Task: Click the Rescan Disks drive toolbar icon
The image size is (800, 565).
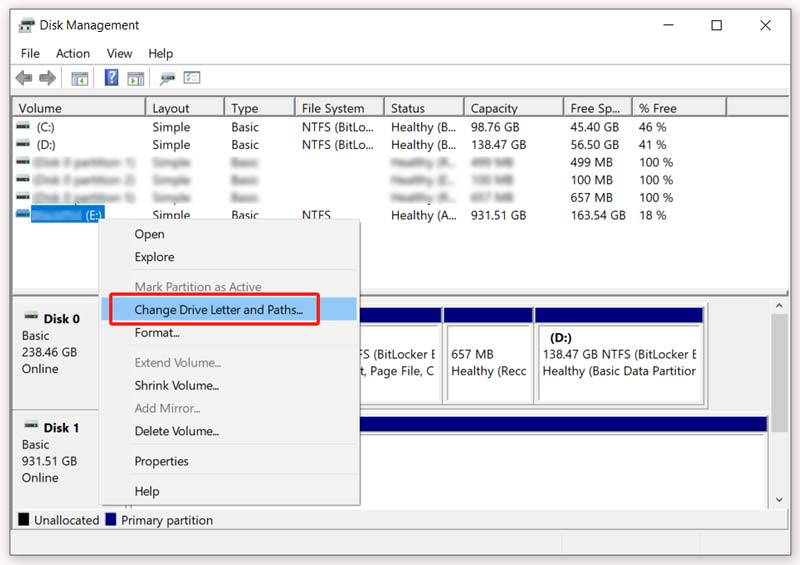Action: pyautogui.click(x=168, y=78)
